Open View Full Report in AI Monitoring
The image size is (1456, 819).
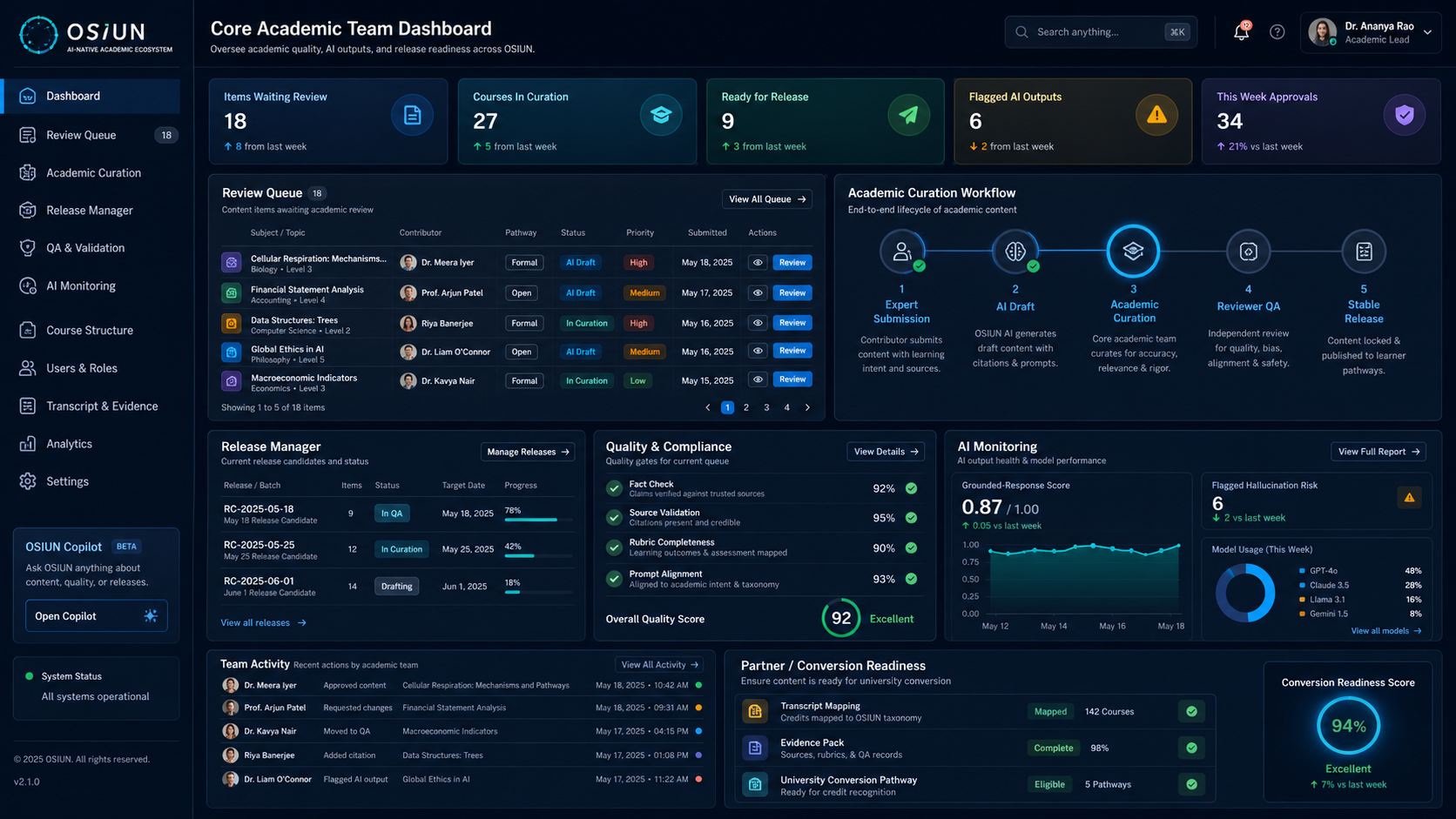point(1378,452)
